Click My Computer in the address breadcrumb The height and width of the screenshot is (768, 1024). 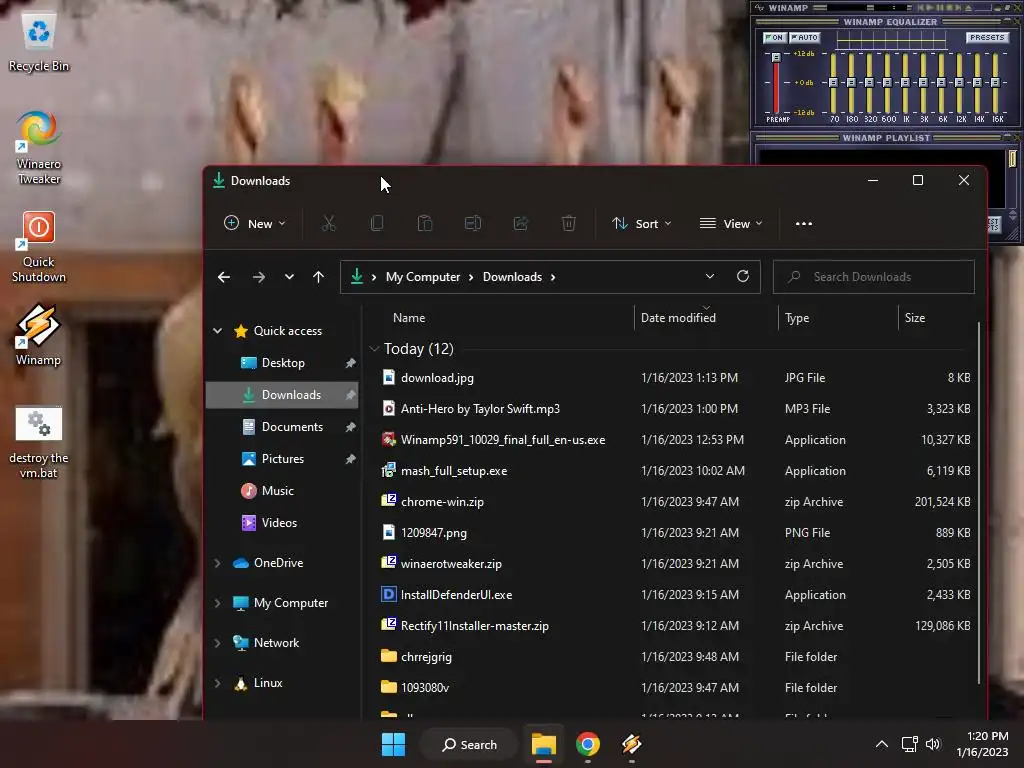[423, 277]
